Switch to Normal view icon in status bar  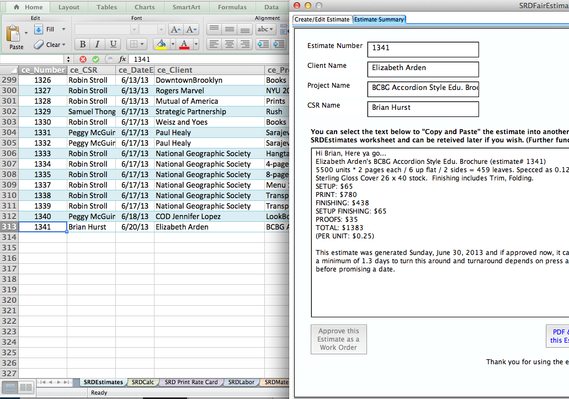pos(10,387)
